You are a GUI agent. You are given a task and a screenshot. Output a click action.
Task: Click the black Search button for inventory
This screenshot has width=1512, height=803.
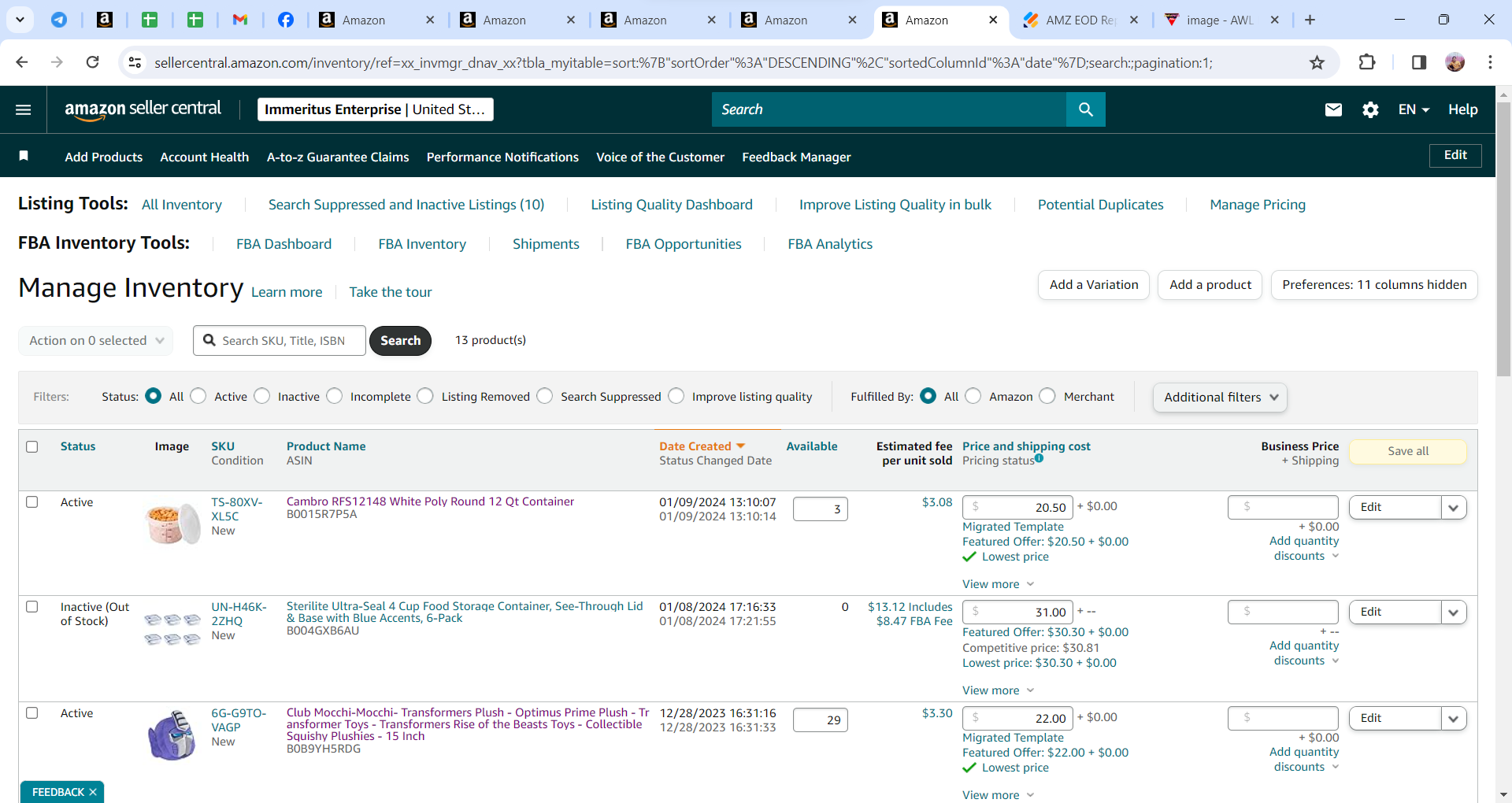coord(400,341)
